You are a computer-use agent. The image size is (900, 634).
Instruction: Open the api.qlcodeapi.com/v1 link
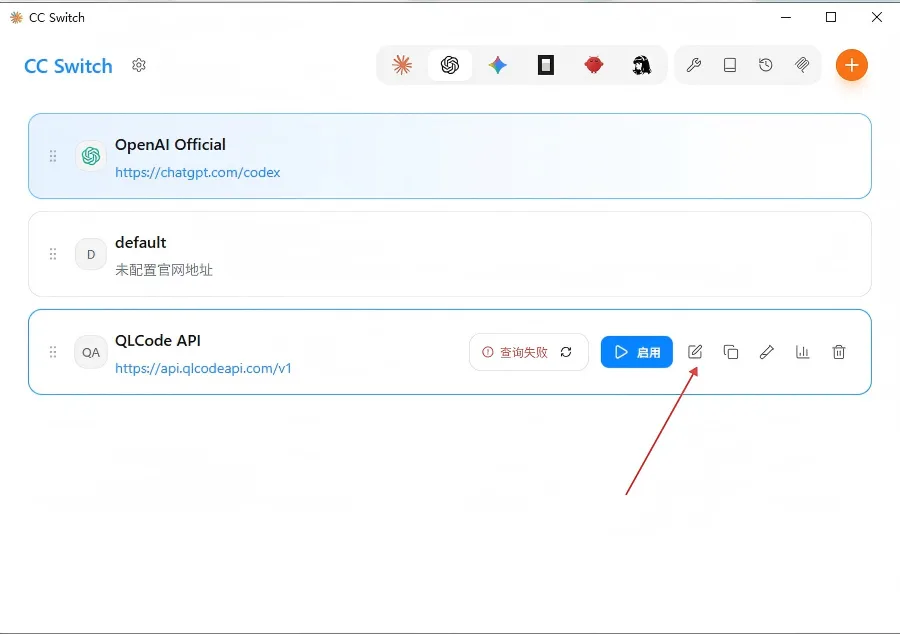(203, 368)
